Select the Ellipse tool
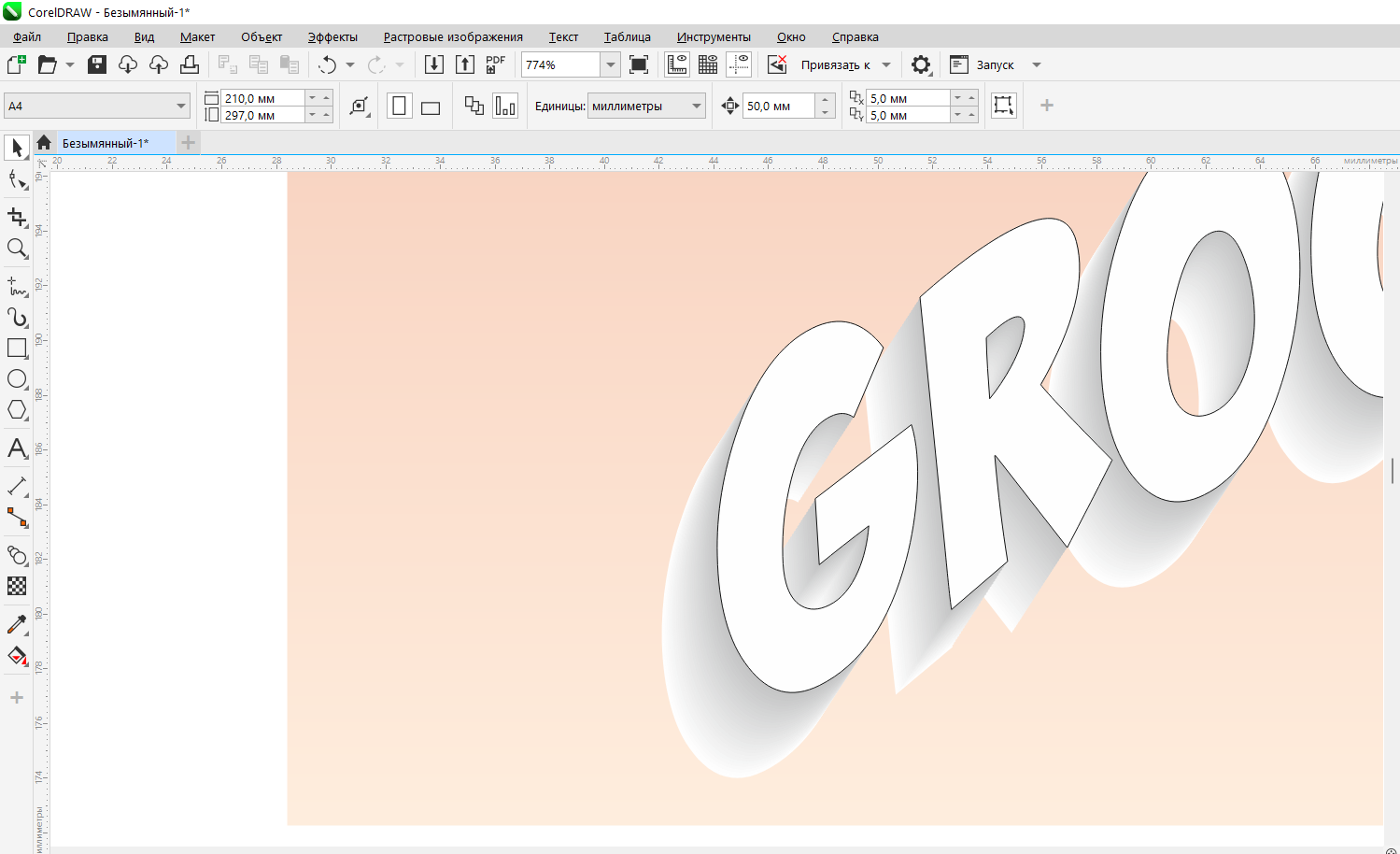The height and width of the screenshot is (854, 1400). [17, 379]
